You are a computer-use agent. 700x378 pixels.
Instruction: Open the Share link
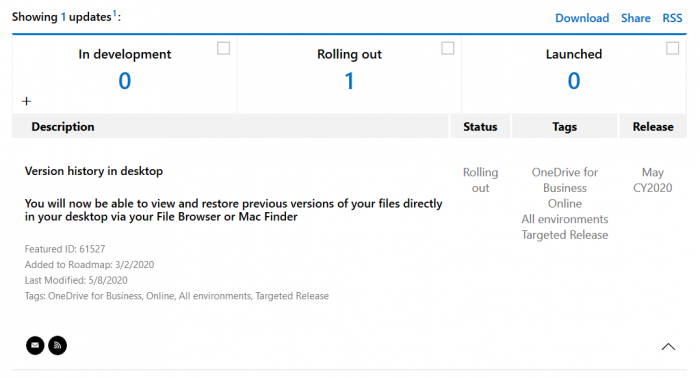click(636, 18)
